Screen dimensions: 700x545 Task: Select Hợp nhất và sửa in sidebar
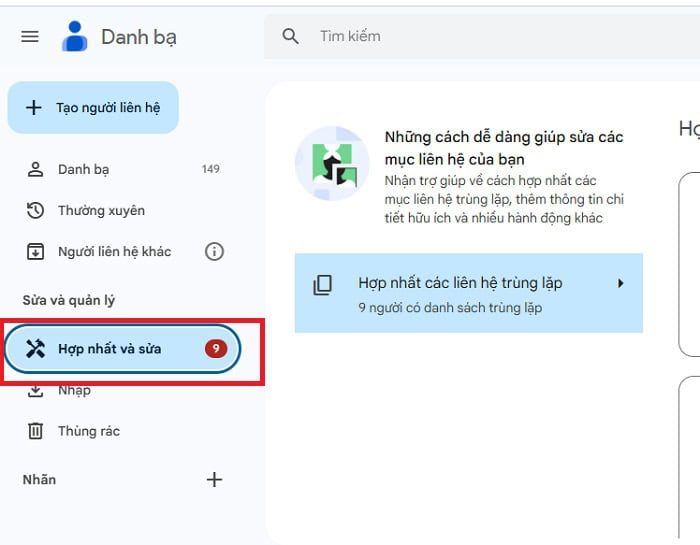123,349
